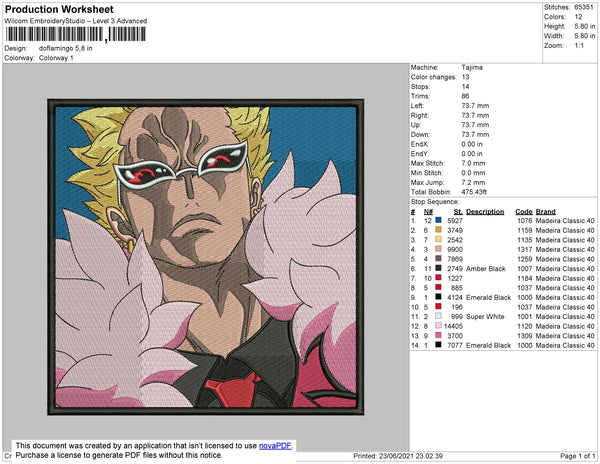Screen dimensions: 600x464
Task: Select the salmon pink swatch for stop 4
Action: (x=438, y=249)
